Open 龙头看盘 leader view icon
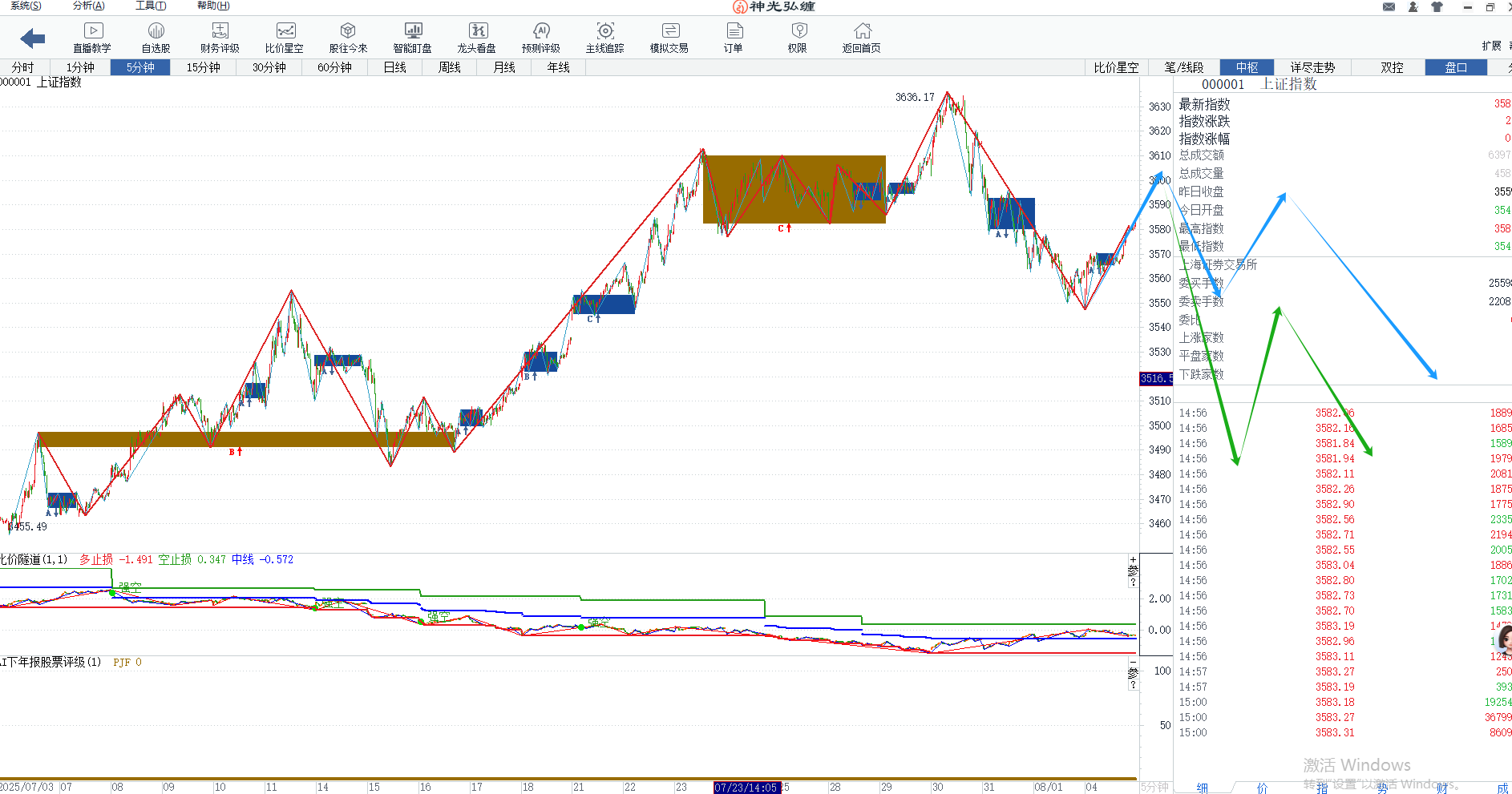 [x=477, y=38]
